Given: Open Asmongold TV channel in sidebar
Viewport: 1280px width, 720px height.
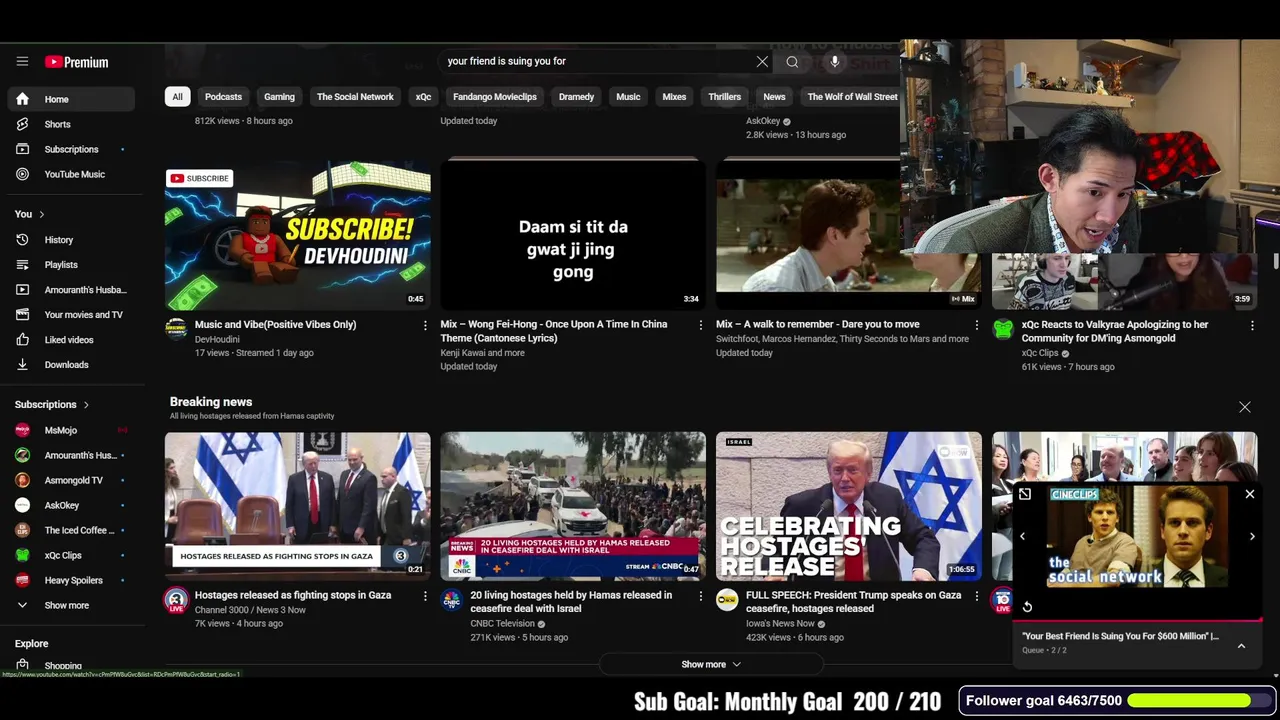Looking at the screenshot, I should (x=70, y=480).
